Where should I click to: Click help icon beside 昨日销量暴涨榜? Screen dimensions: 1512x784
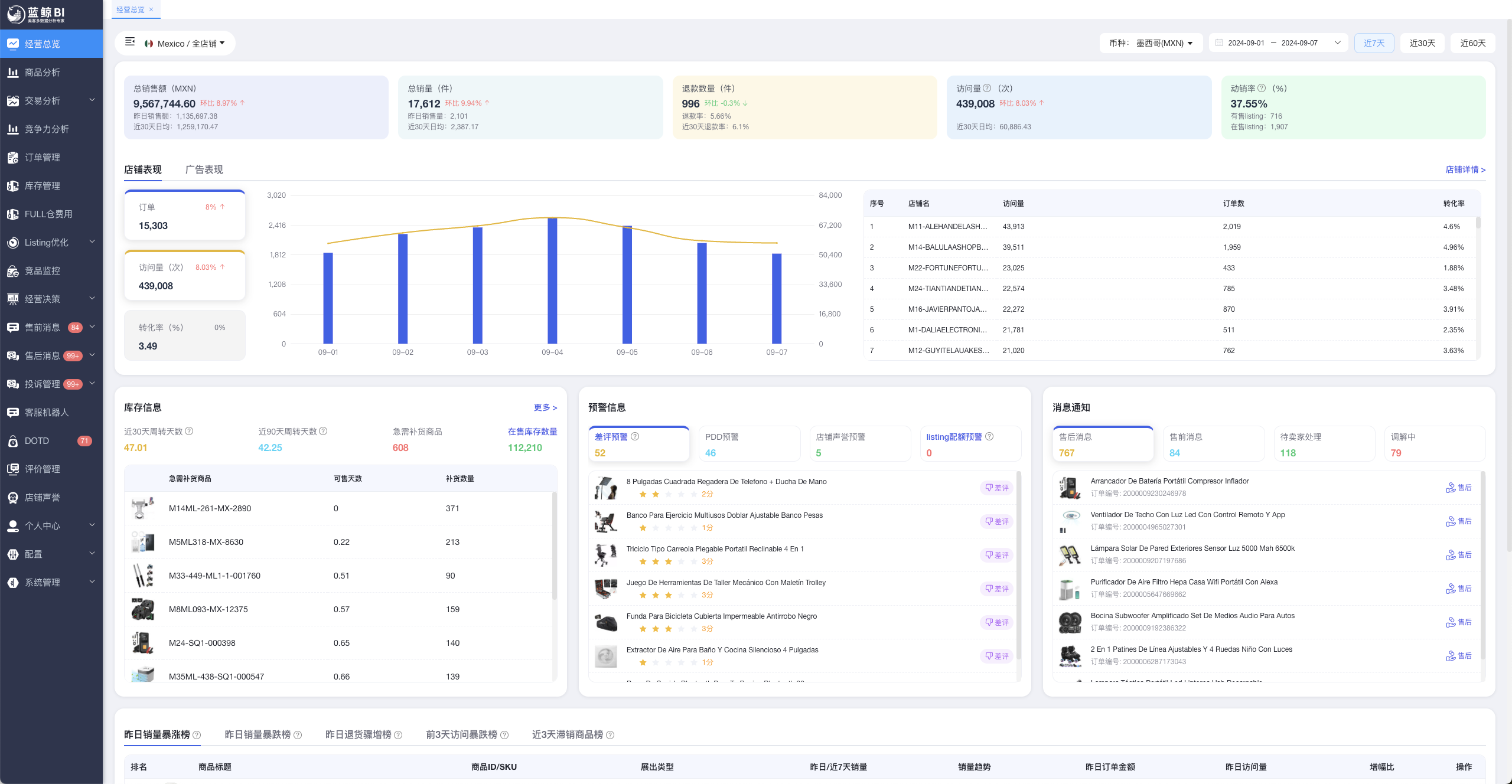coord(197,735)
